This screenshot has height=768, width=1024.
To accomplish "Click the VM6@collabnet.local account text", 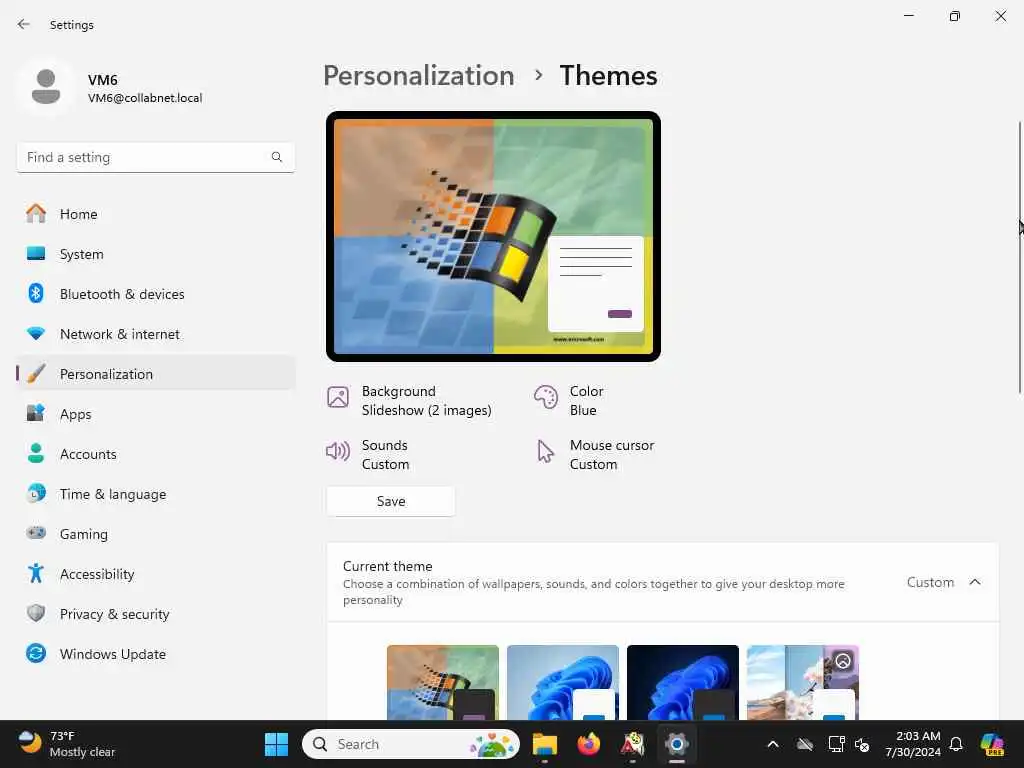I will tap(145, 98).
